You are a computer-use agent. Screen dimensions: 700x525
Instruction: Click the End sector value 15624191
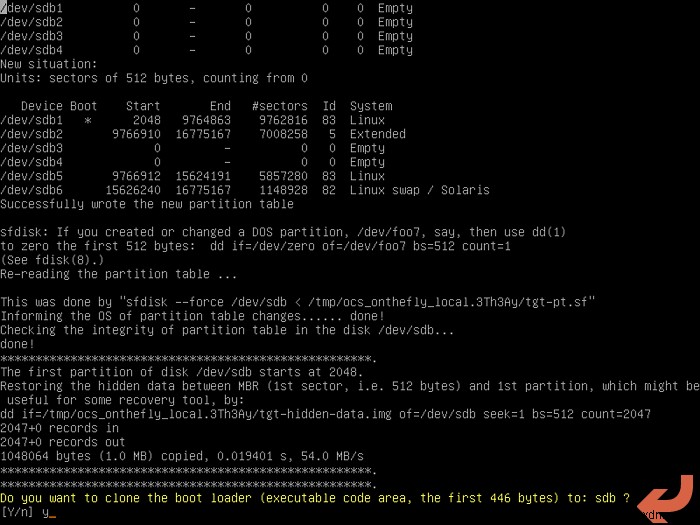click(203, 176)
